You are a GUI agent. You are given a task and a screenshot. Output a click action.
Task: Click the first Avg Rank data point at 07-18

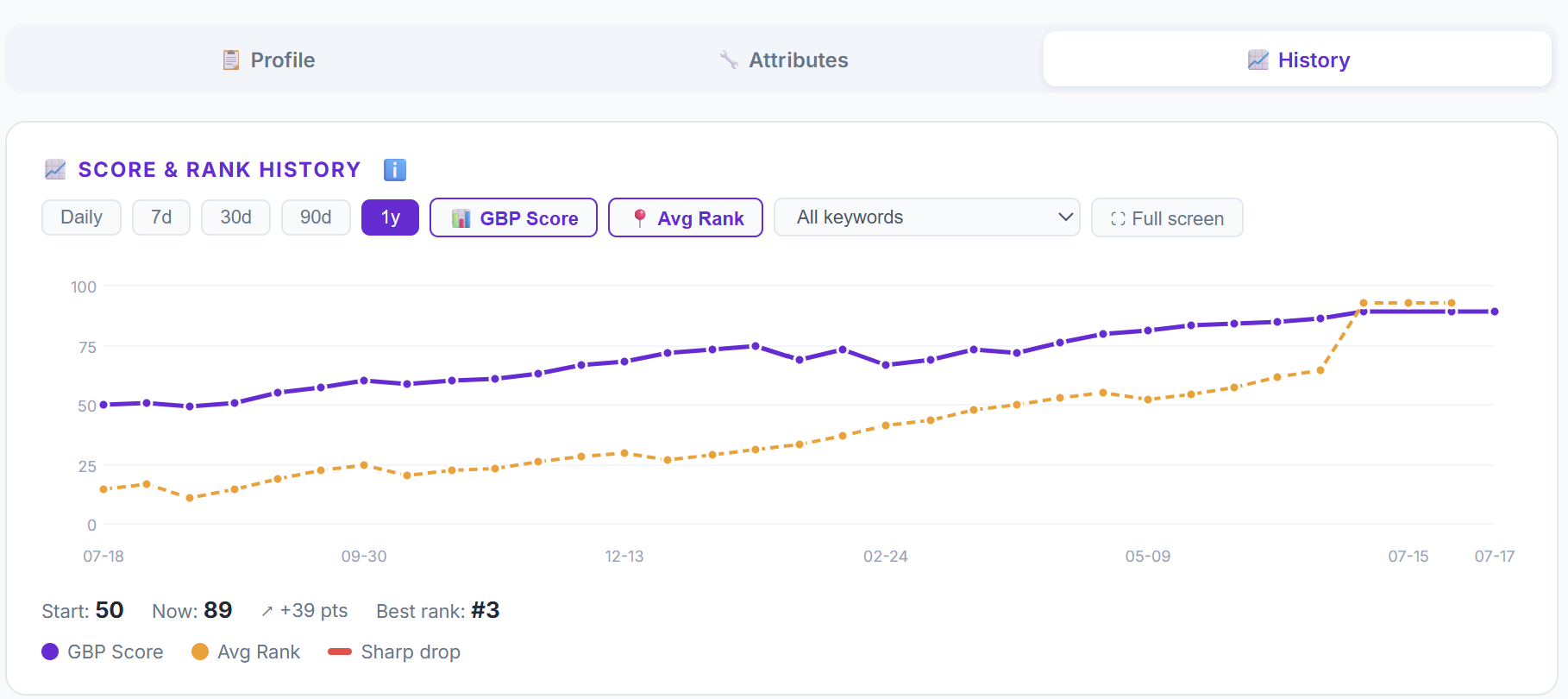(103, 489)
